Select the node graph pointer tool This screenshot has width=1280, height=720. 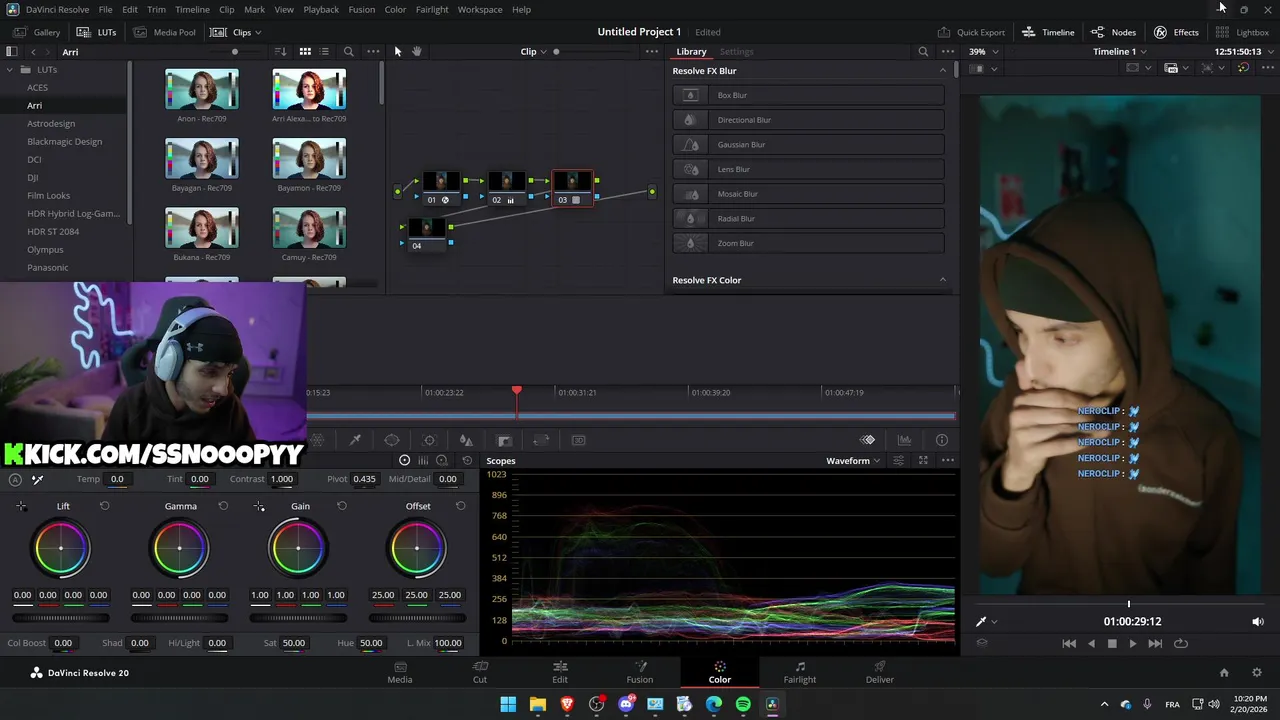pos(398,51)
